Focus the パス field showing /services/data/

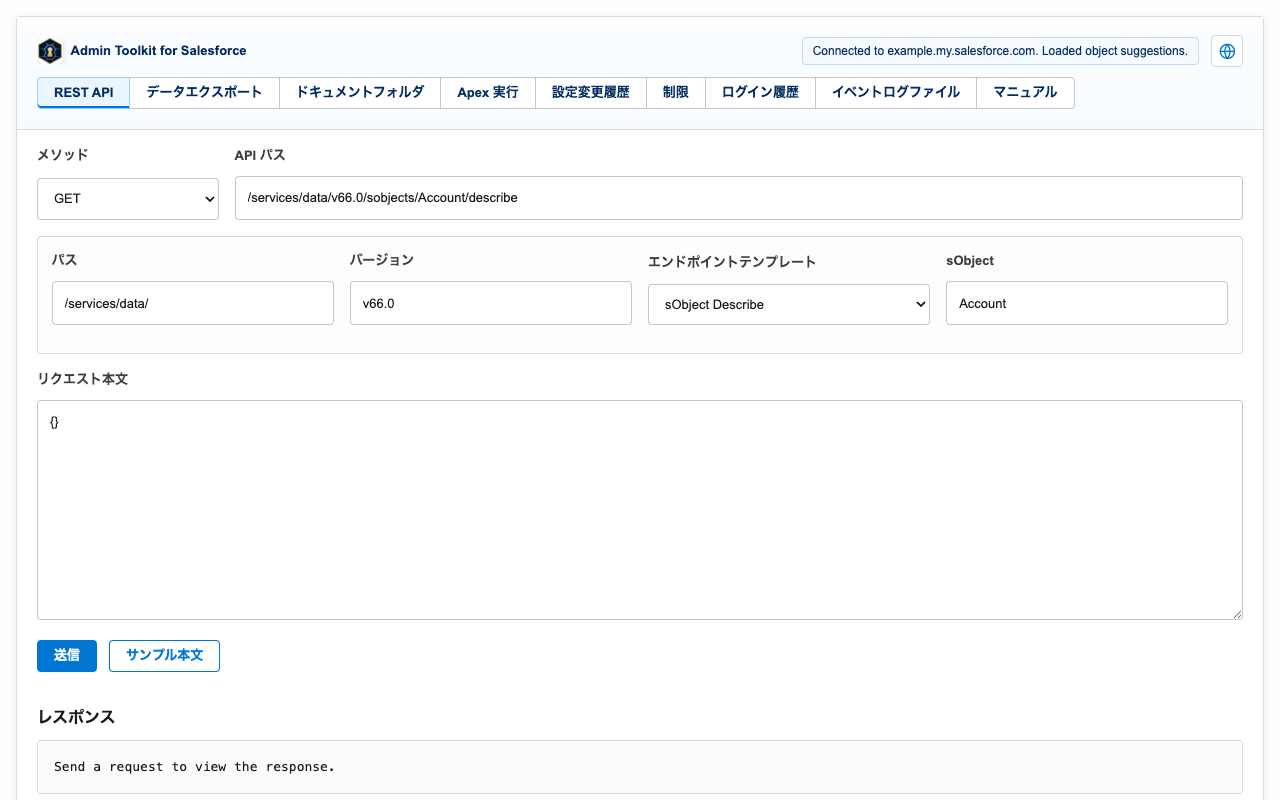point(193,303)
